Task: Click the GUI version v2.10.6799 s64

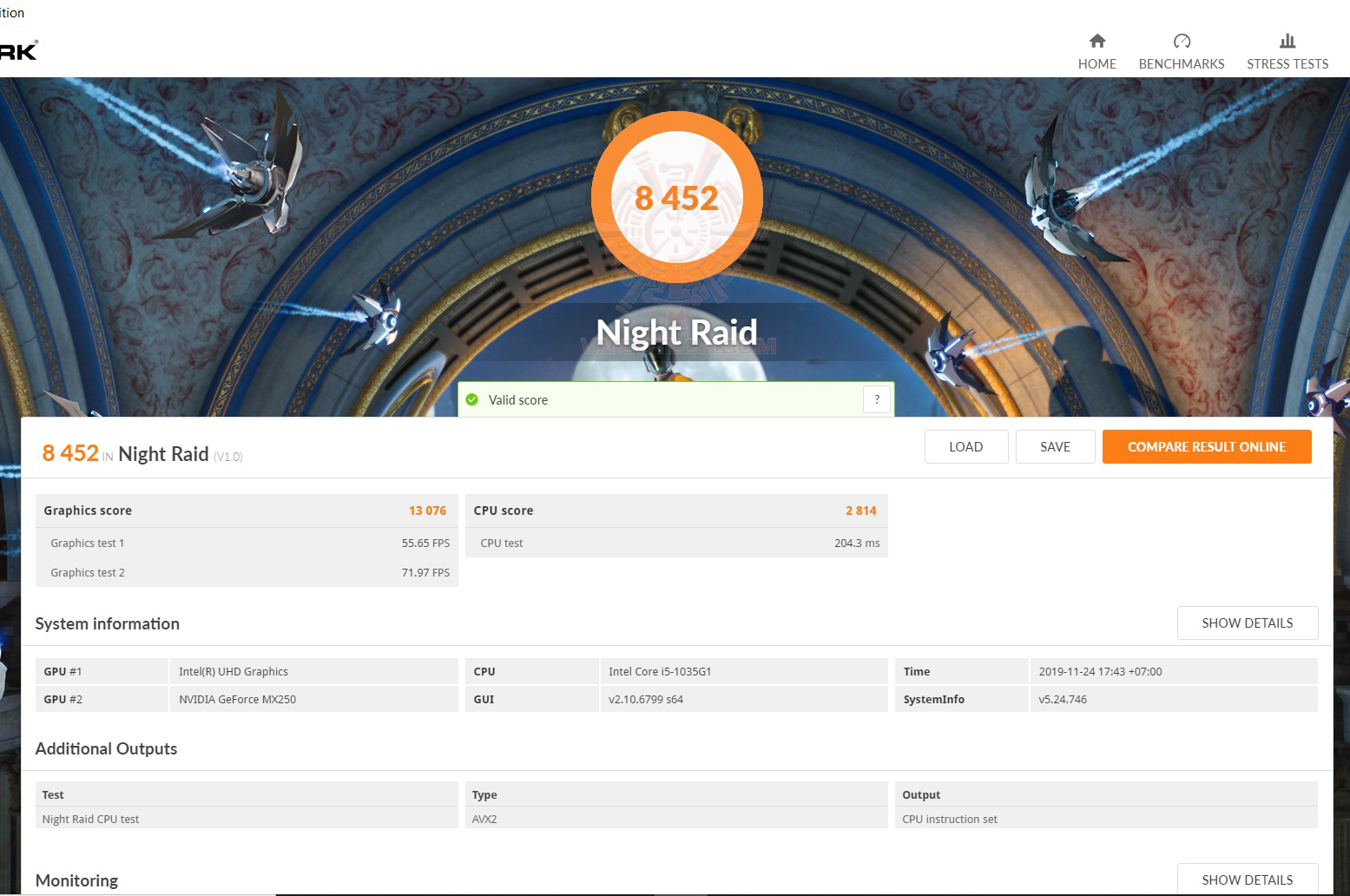Action: click(x=646, y=699)
